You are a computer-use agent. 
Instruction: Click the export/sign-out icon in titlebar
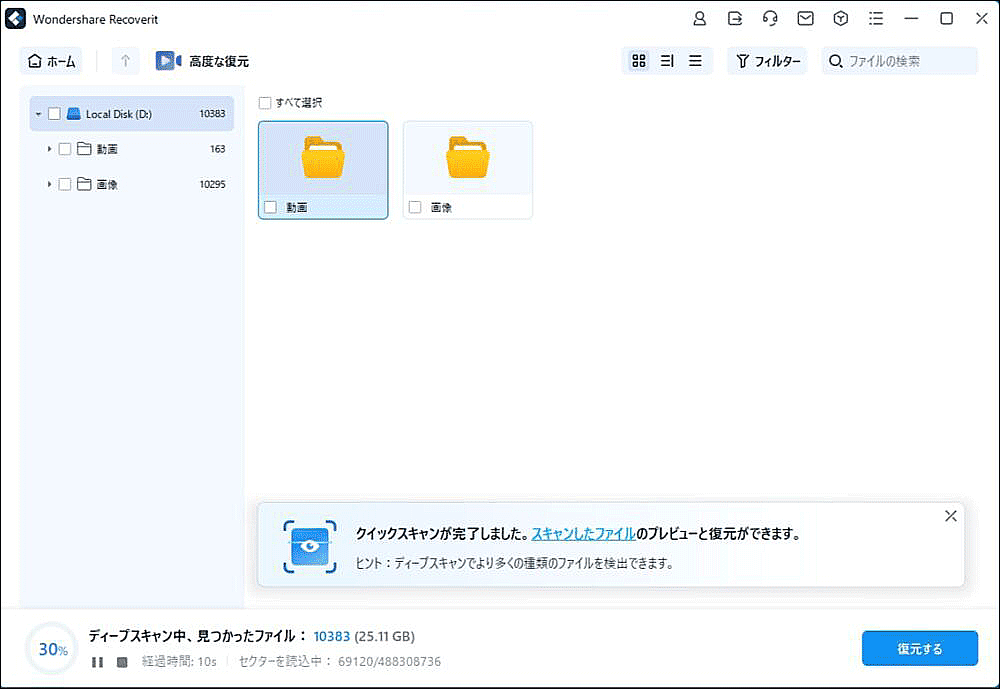click(x=734, y=19)
